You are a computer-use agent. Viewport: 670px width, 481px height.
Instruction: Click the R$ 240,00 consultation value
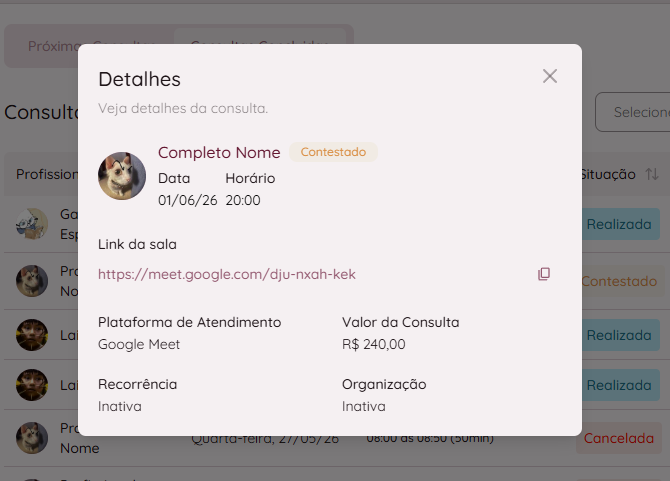pos(373,344)
